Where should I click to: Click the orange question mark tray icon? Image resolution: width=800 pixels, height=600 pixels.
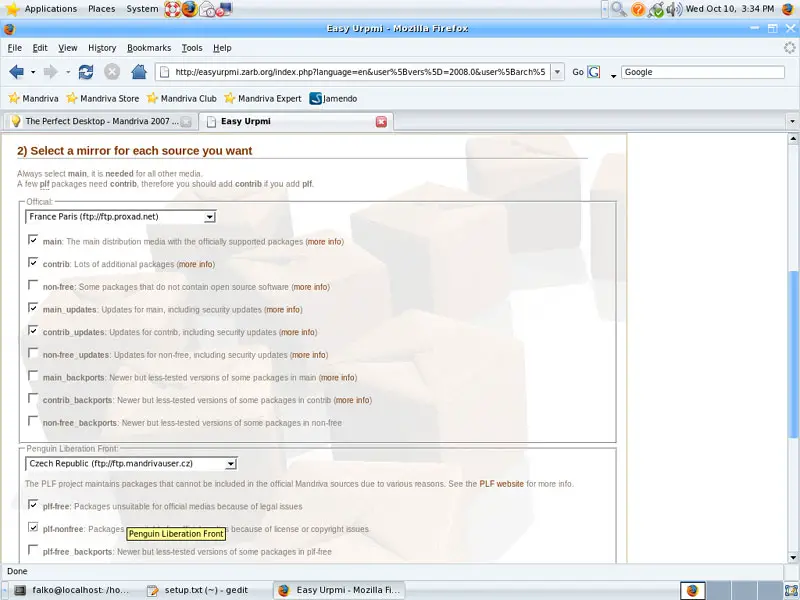pyautogui.click(x=638, y=9)
